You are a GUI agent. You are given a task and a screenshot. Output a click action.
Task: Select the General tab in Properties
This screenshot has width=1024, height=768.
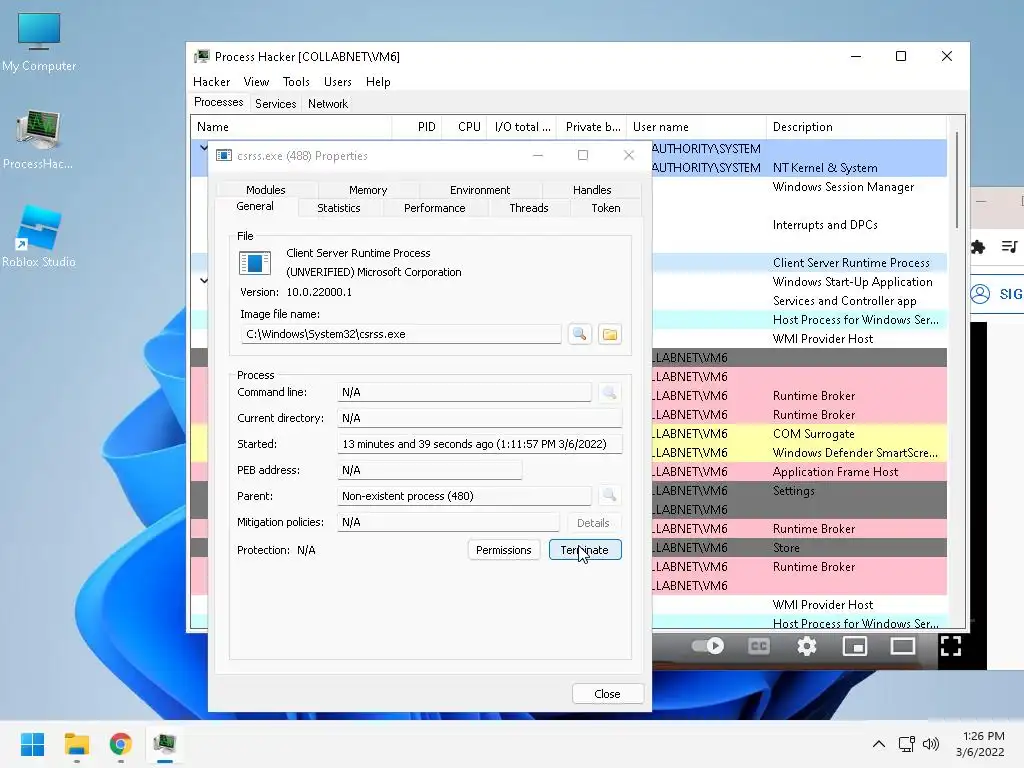(x=255, y=206)
